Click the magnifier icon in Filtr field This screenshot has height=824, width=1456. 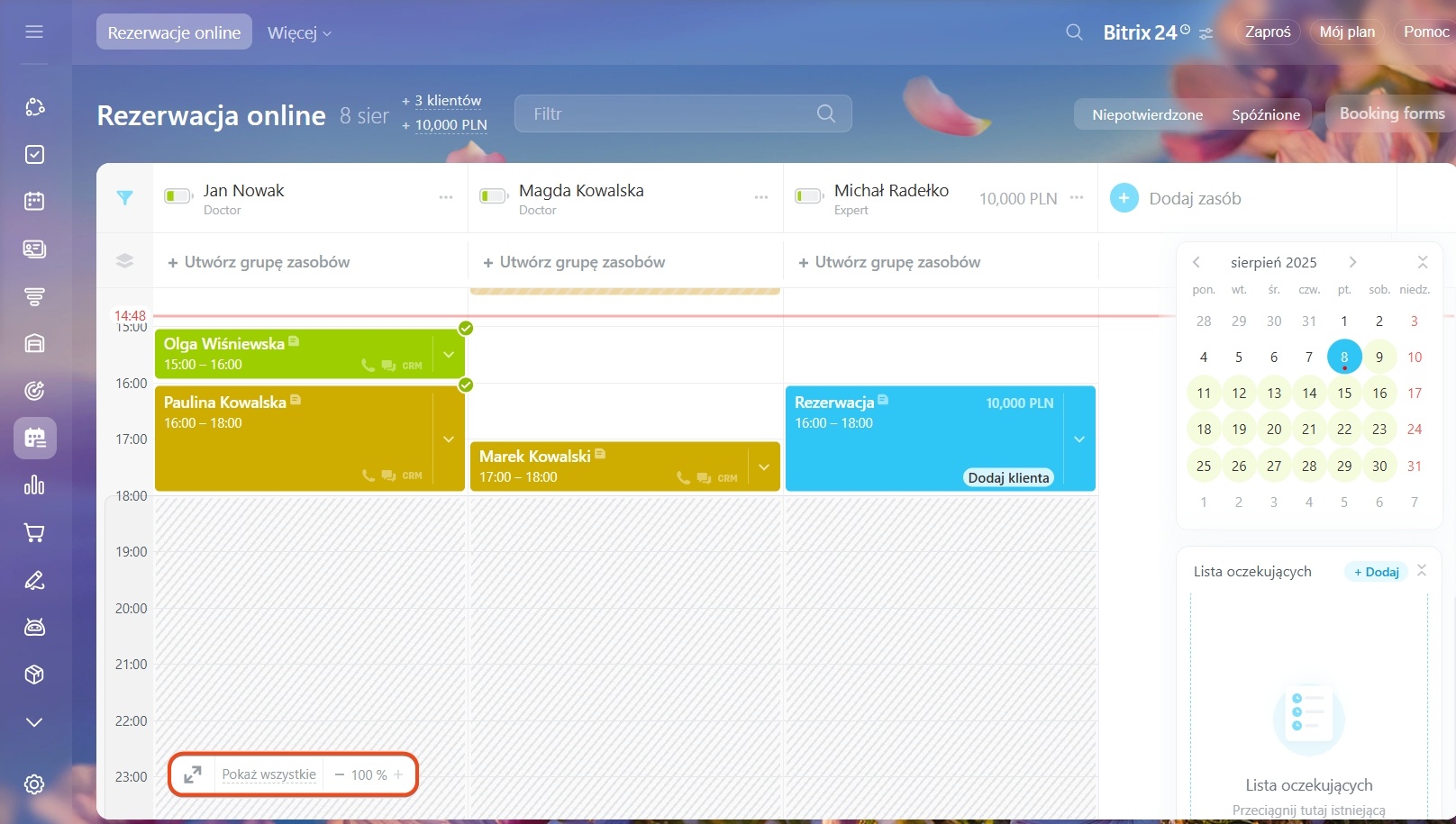click(826, 113)
